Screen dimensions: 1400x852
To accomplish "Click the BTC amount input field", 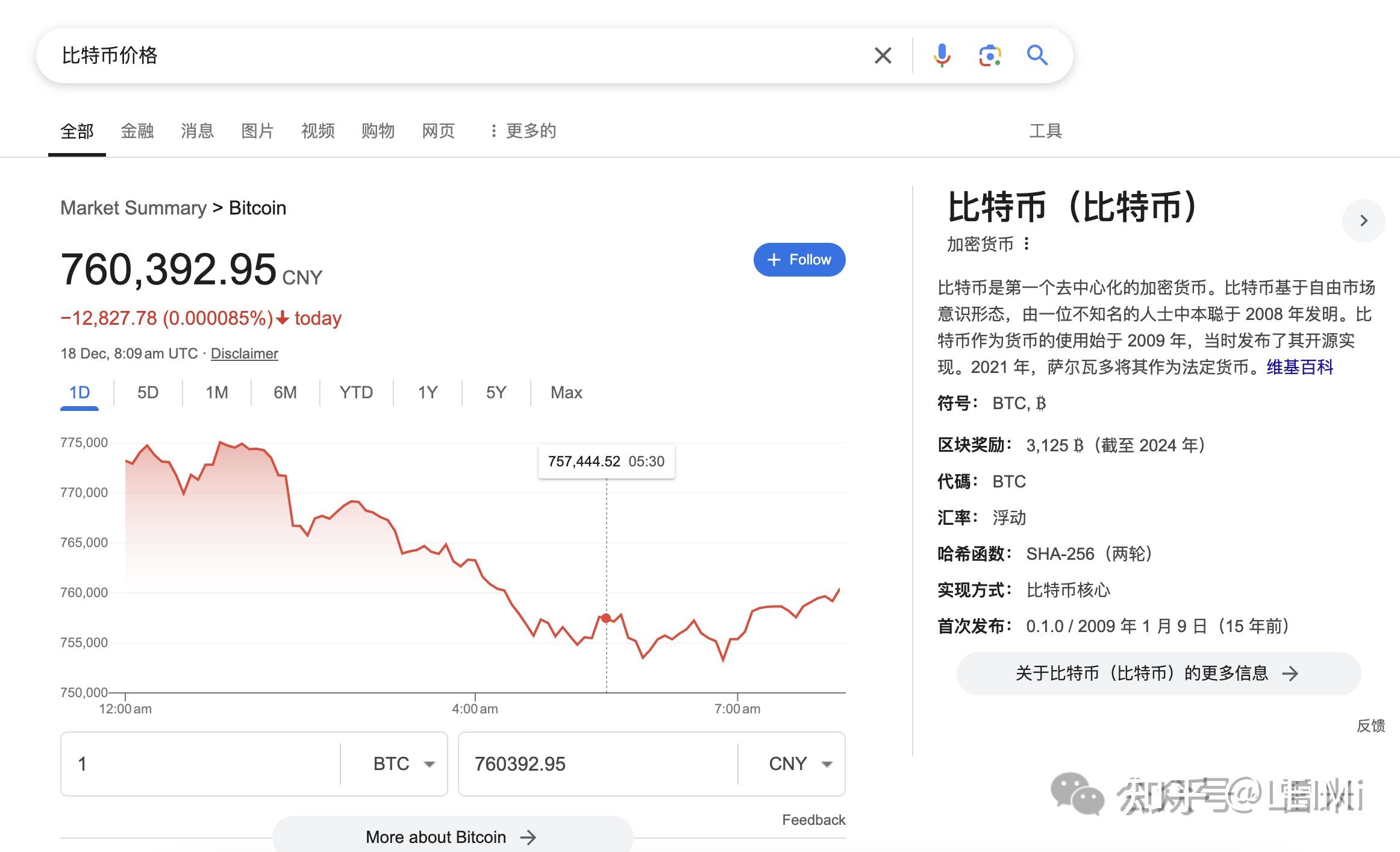I will coord(201,764).
